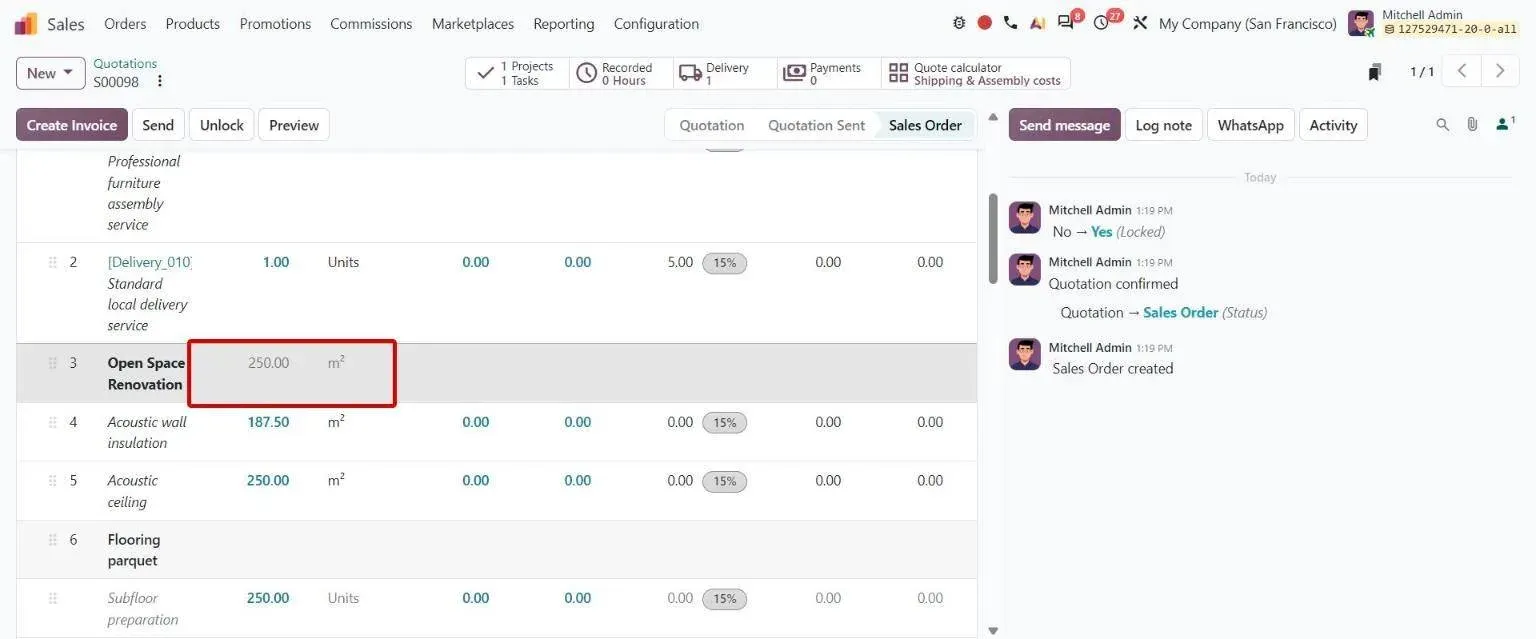Screen dimensions: 1536x639
Task: Go back via the Quotations breadcrumb link
Action: 125,63
